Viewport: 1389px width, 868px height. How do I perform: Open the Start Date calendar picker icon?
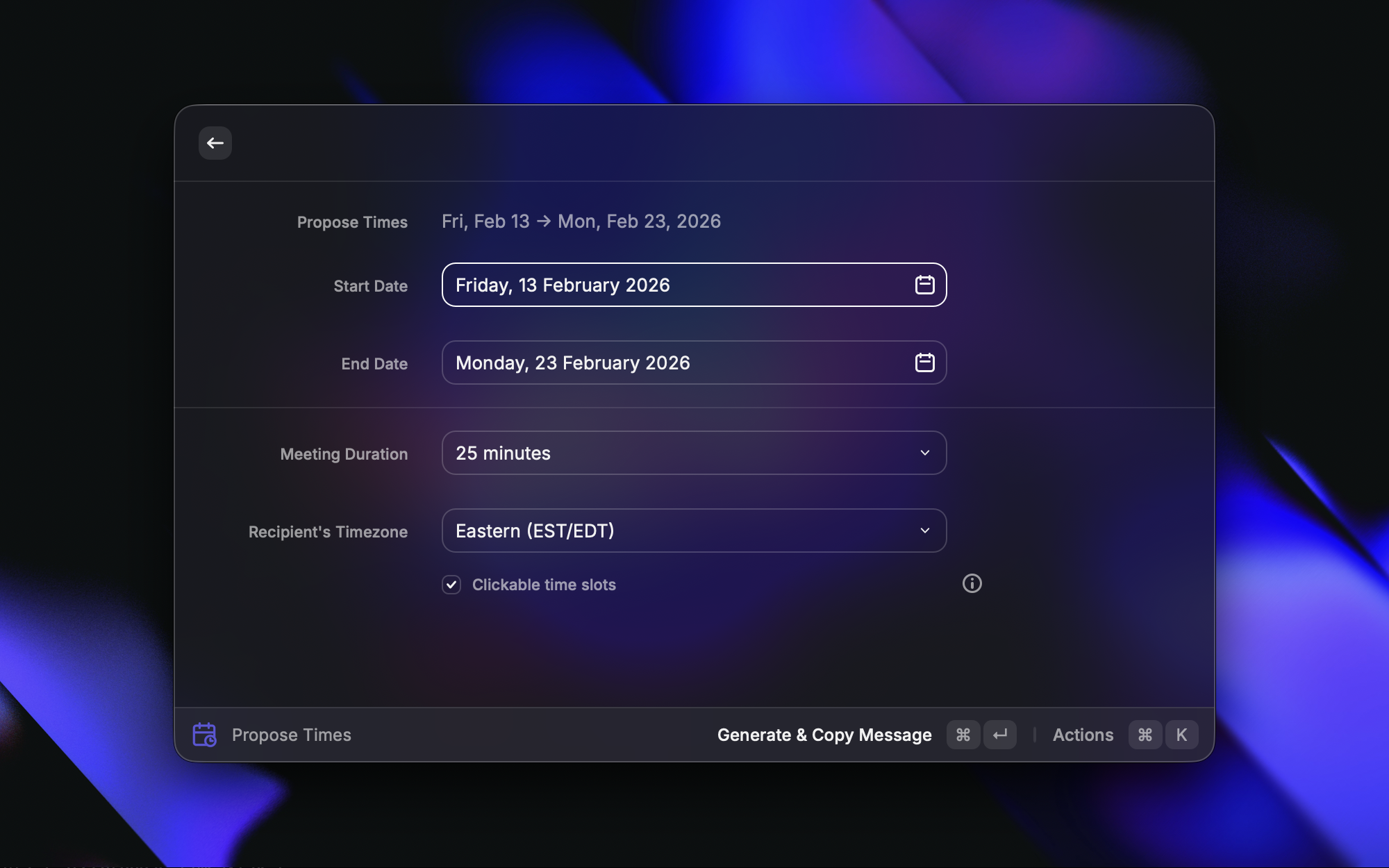924,285
